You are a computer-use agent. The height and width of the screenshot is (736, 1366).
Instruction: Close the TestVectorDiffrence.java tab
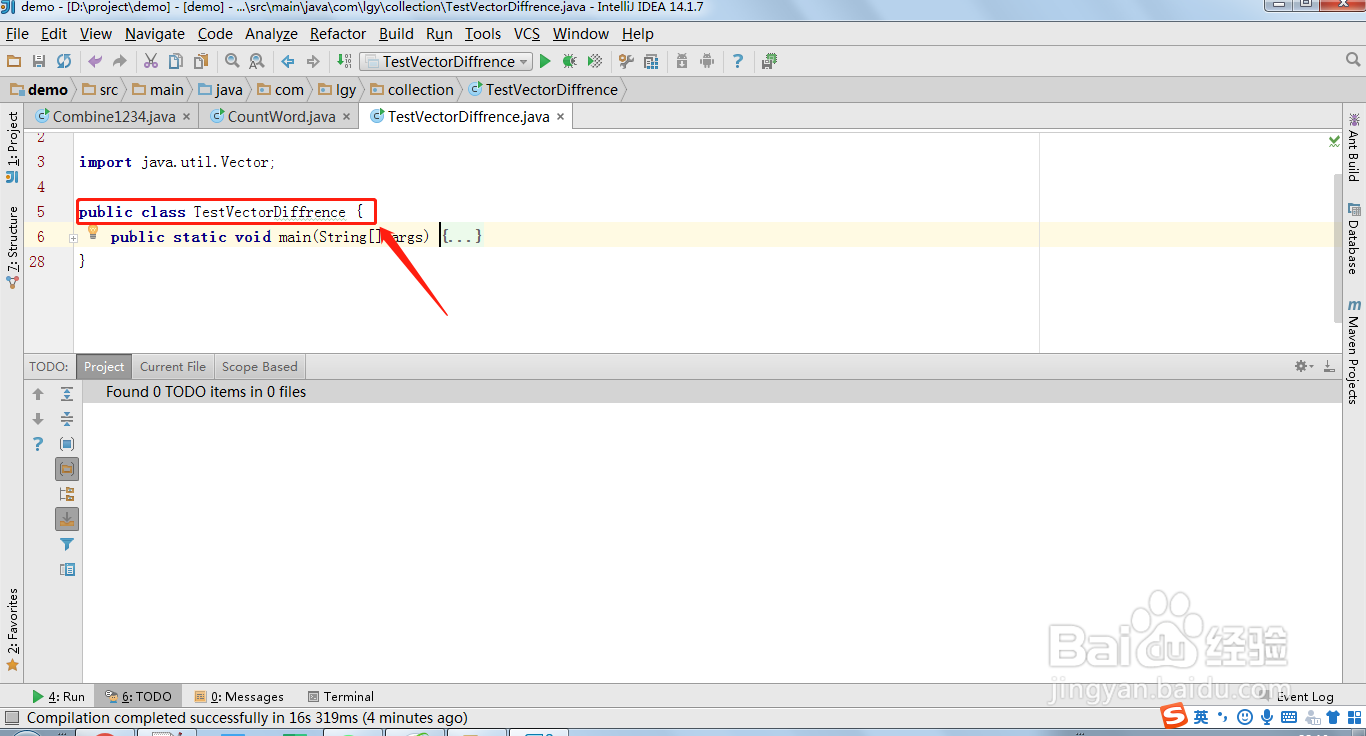tap(561, 117)
